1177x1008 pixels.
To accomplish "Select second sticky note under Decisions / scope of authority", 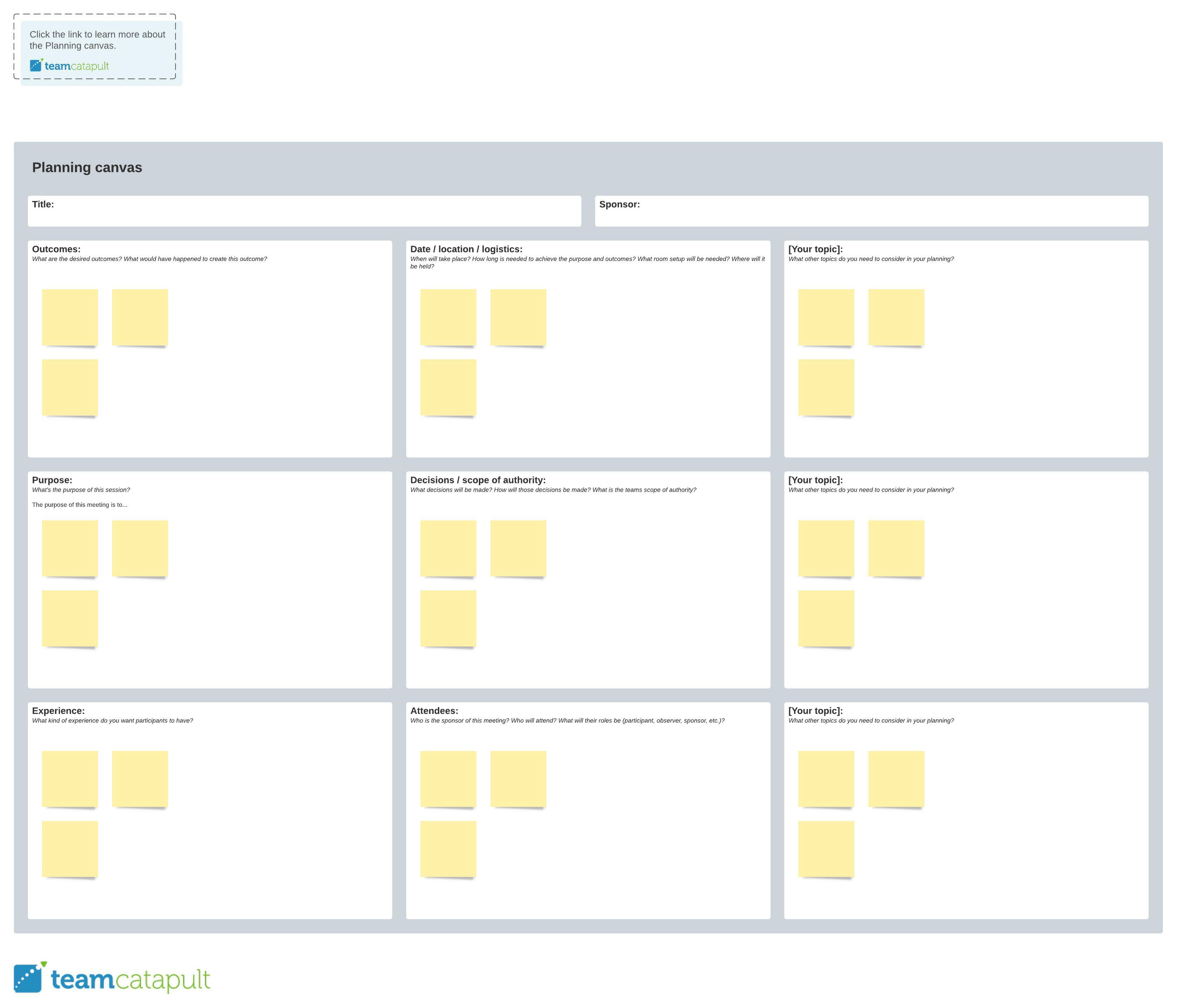I will click(518, 548).
